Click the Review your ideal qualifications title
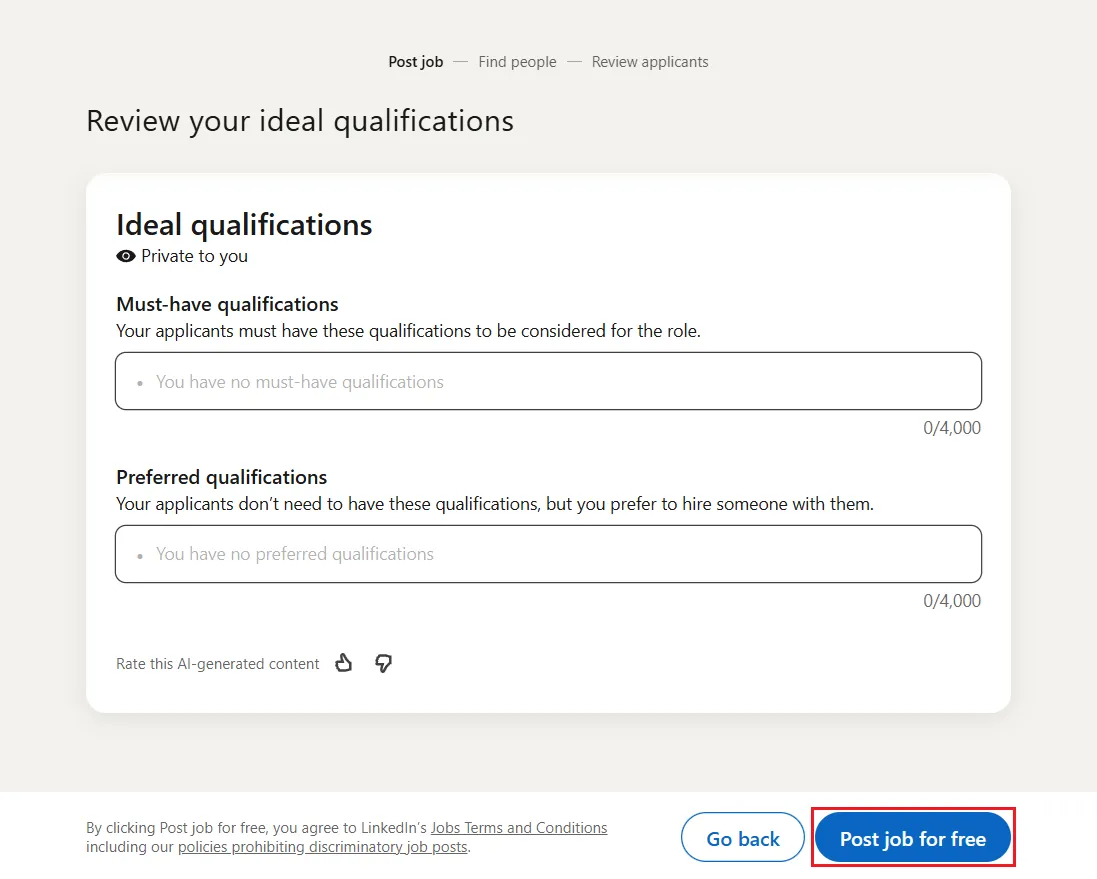This screenshot has width=1097, height=879. tap(299, 120)
